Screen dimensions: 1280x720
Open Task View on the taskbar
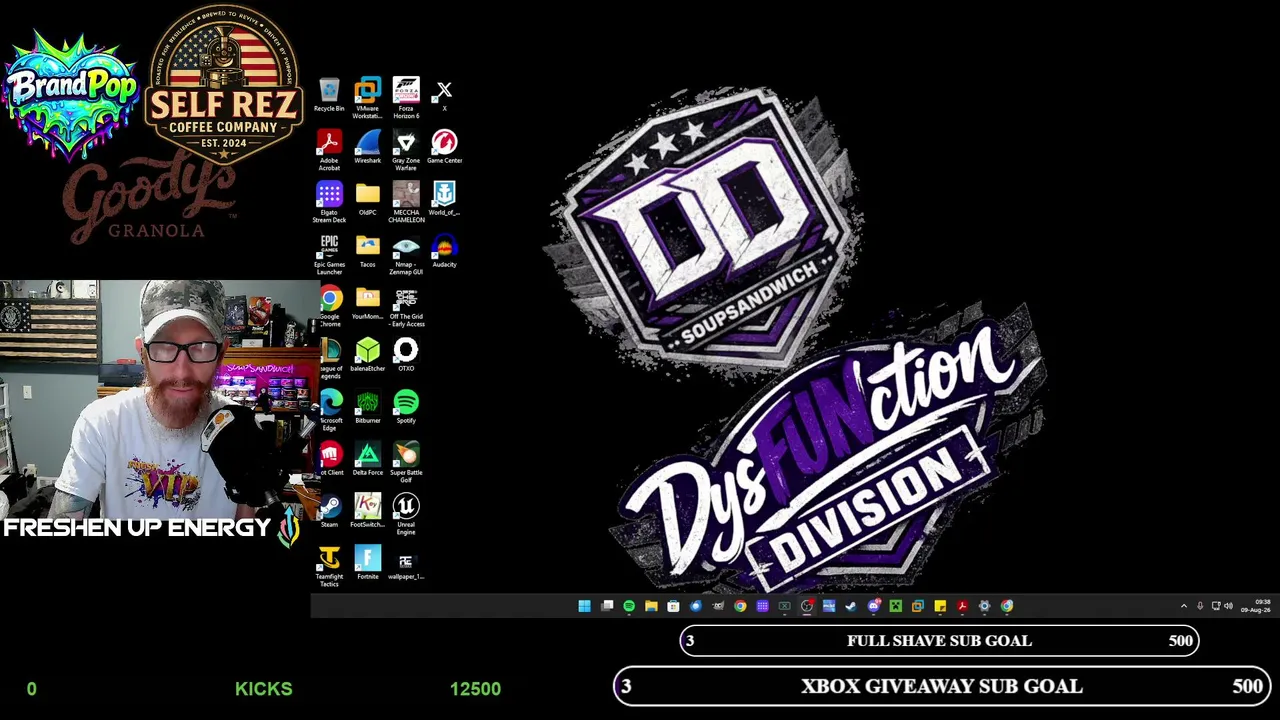pos(607,606)
